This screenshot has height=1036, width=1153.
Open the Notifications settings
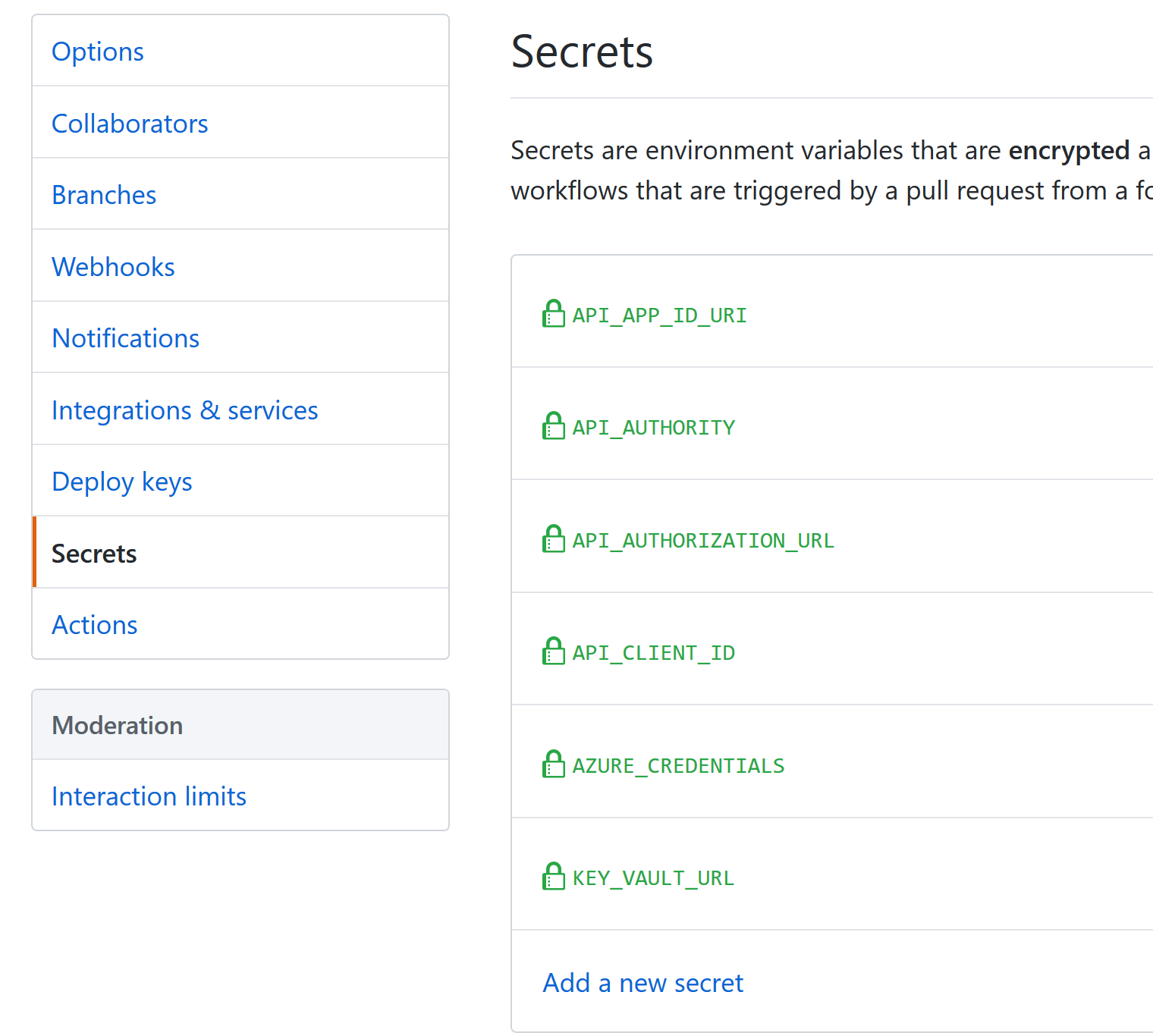125,337
